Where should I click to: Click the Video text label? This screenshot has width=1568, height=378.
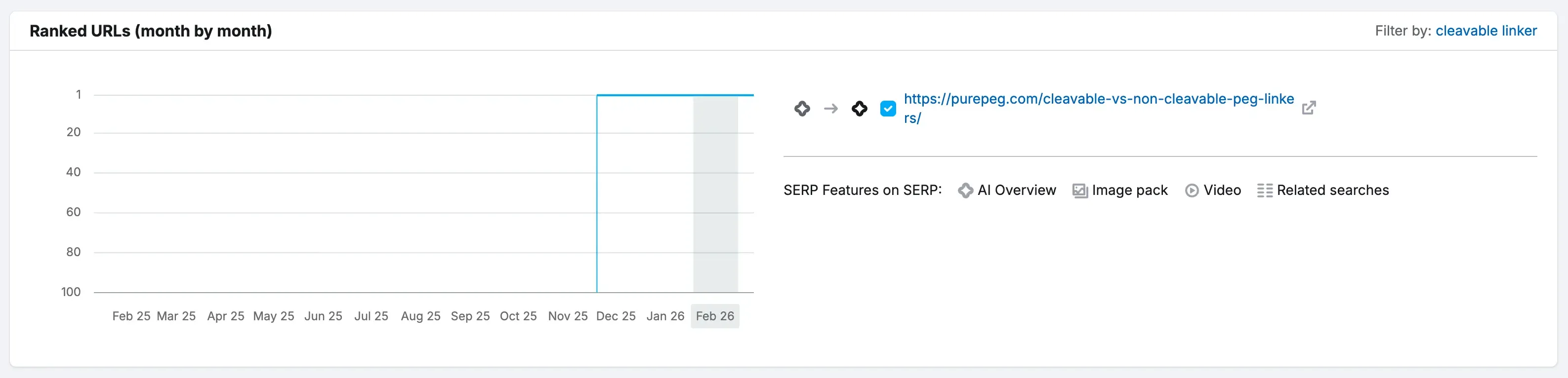[x=1223, y=190]
